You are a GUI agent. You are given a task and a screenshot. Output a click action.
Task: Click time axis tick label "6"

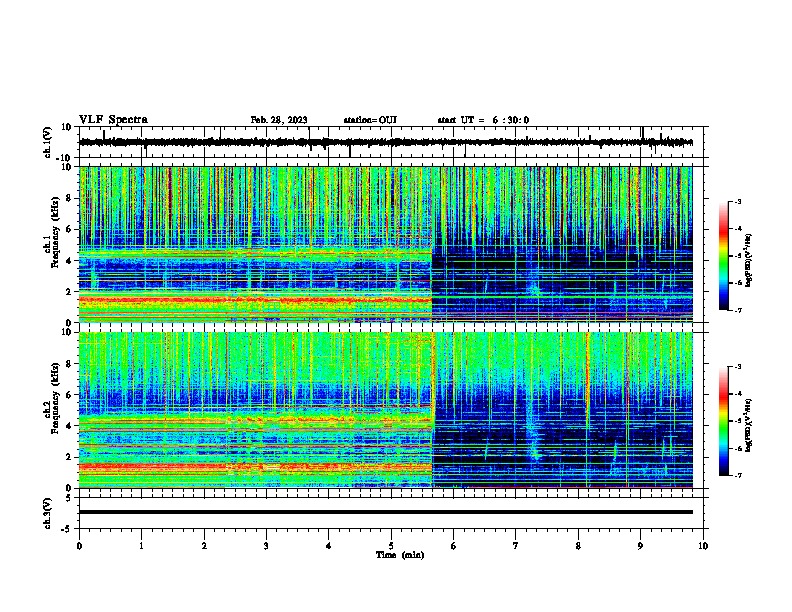pos(454,546)
